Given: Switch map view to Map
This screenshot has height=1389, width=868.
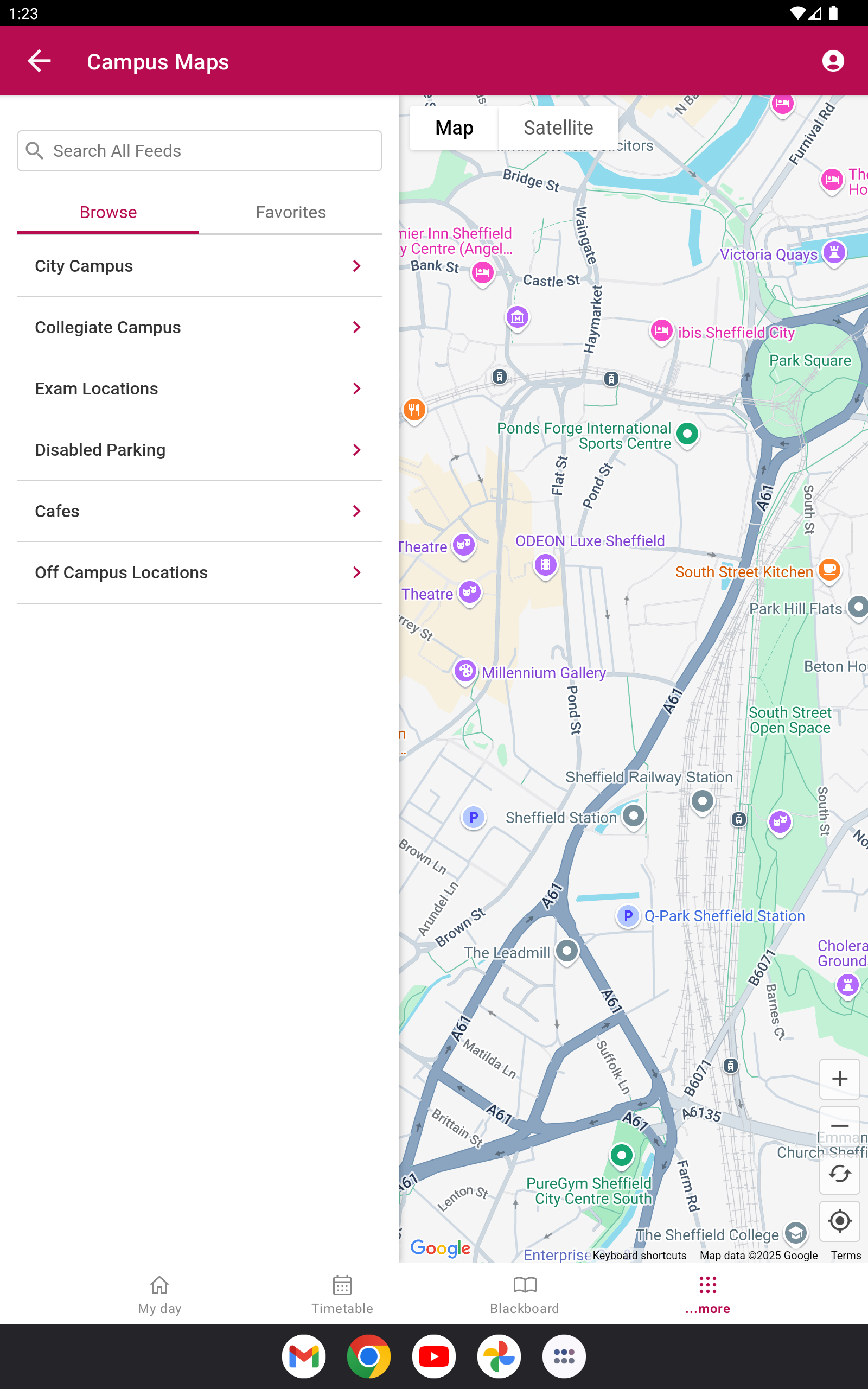Looking at the screenshot, I should point(454,128).
